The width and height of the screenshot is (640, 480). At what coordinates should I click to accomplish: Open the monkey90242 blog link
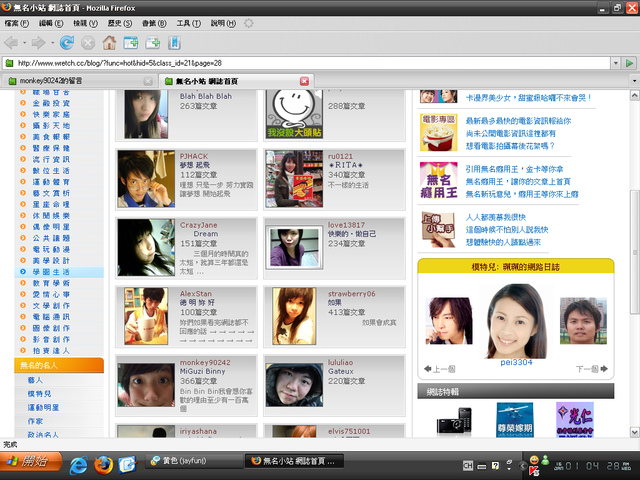[205, 362]
